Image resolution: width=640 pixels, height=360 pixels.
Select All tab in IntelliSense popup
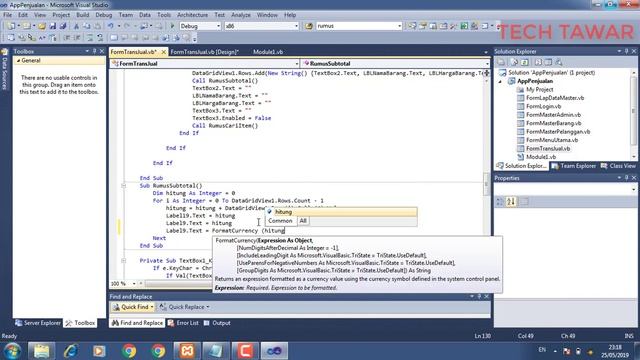[303, 221]
